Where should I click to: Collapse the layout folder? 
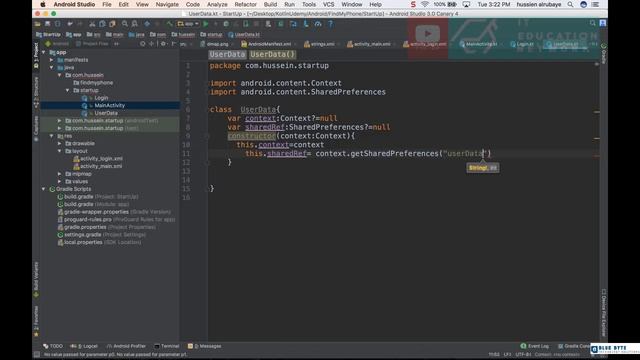pos(60,151)
